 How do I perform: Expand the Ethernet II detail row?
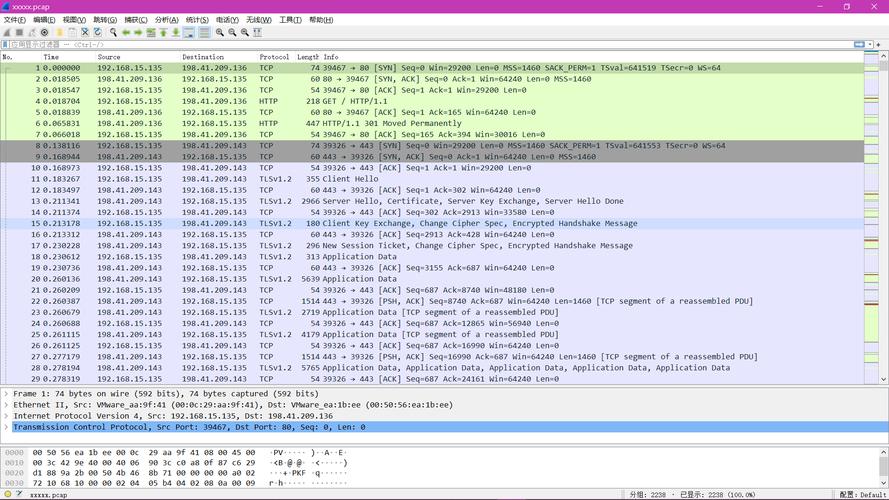tap(6, 405)
